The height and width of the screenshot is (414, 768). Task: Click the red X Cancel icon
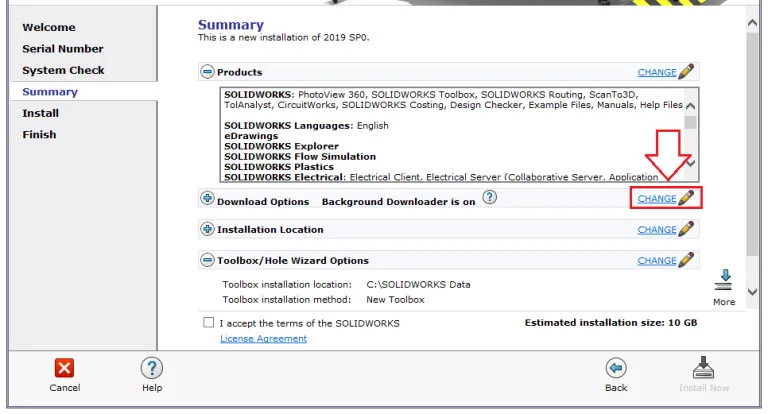[x=64, y=368]
